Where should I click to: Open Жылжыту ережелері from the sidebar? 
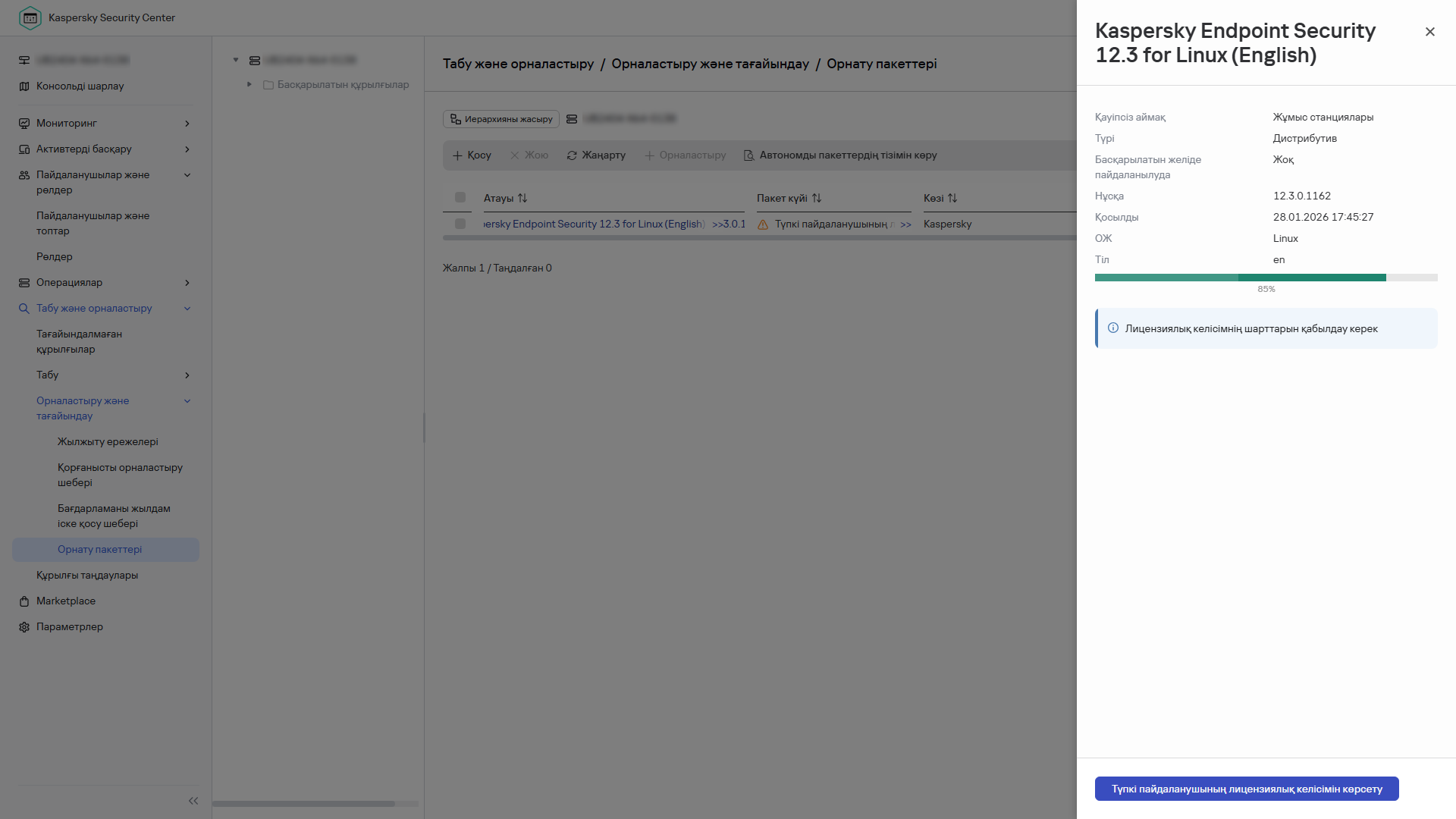tap(107, 441)
